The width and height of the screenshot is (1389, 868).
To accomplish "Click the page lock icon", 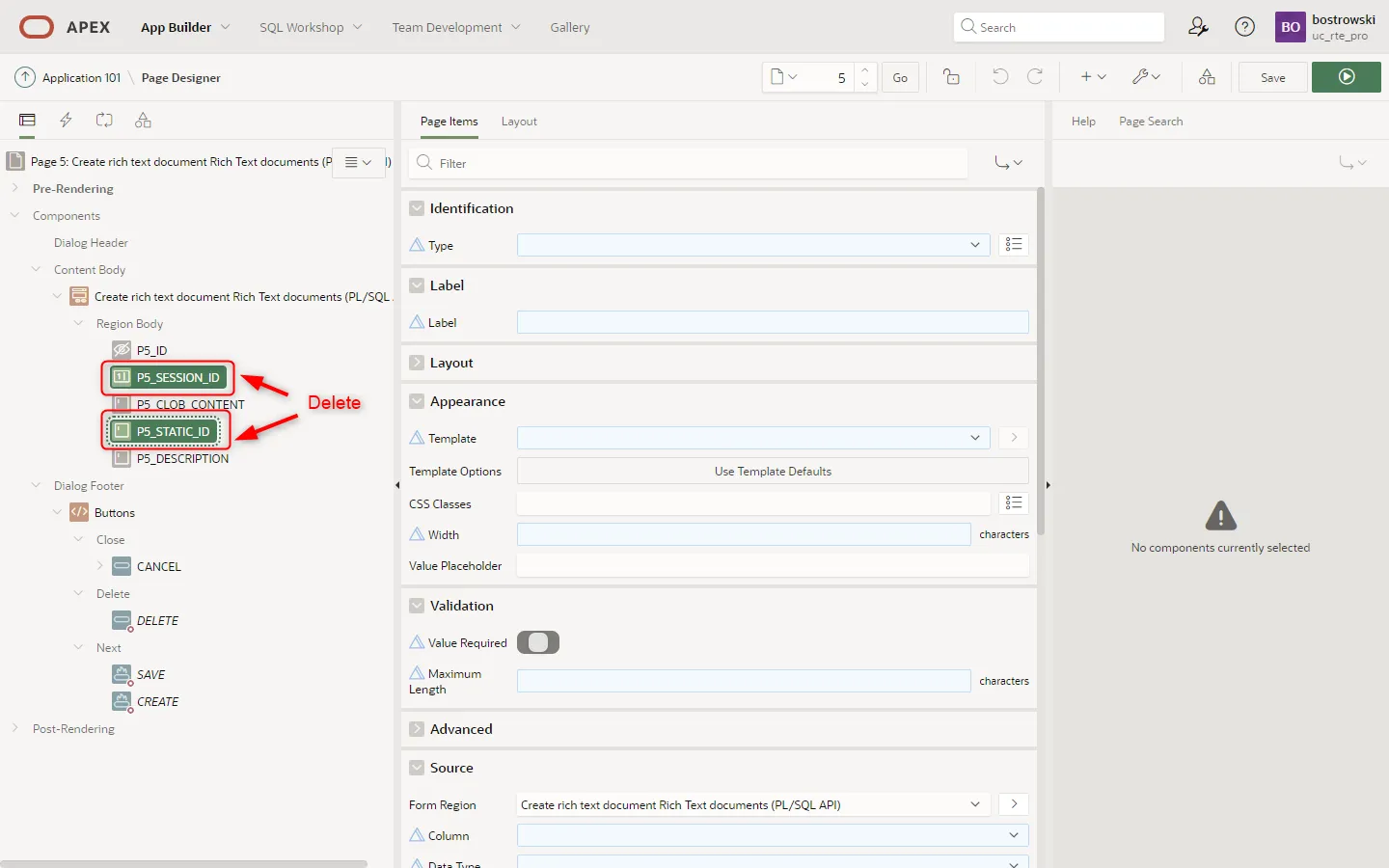I will point(951,77).
